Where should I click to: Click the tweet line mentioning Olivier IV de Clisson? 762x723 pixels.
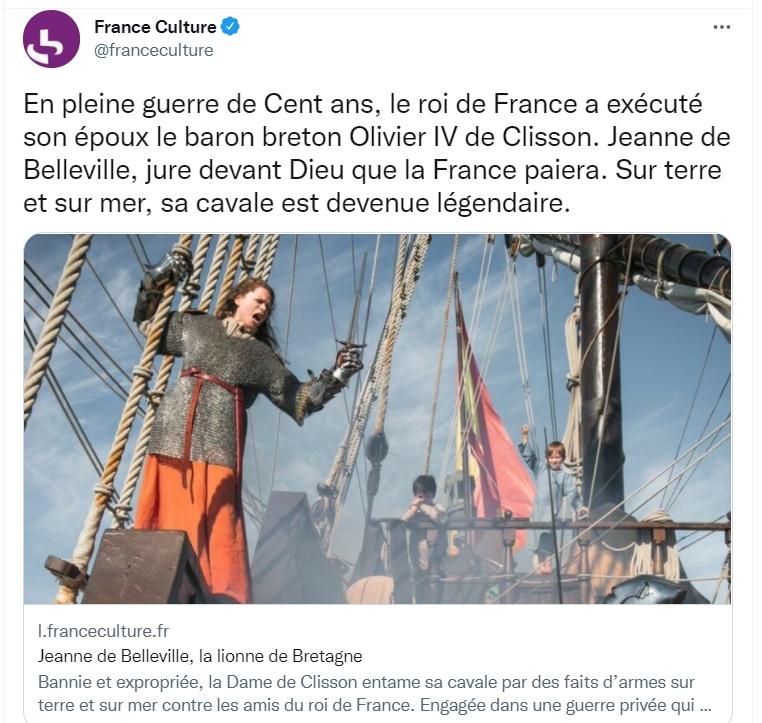click(377, 137)
